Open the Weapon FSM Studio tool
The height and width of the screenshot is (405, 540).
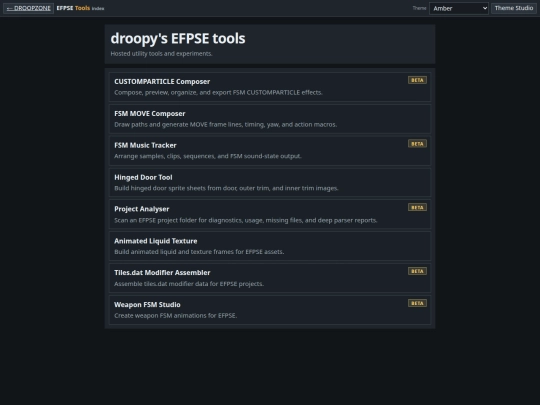(270, 310)
